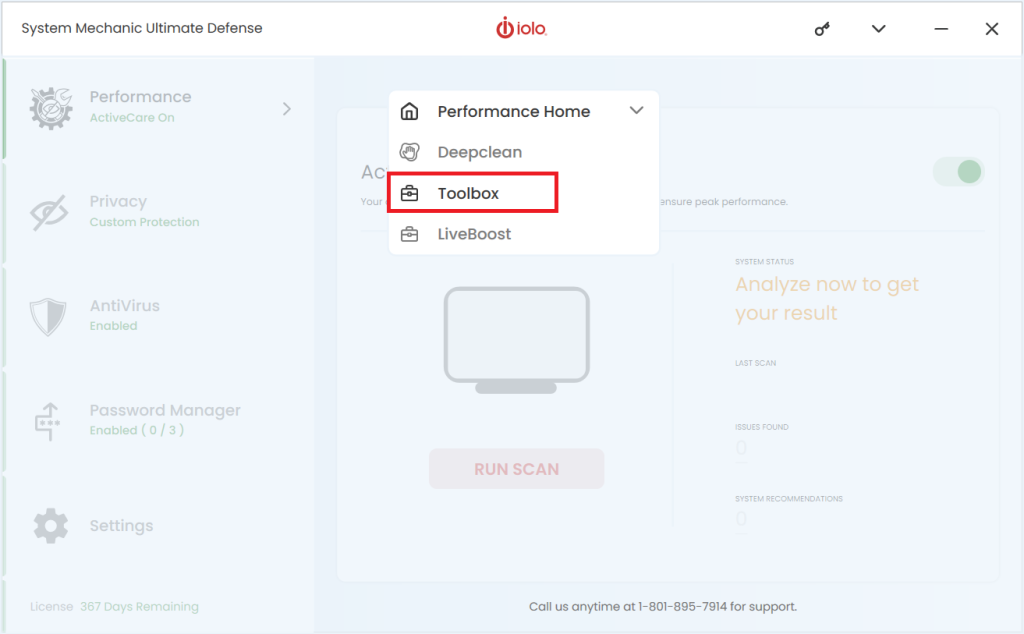Click the RUN SCAN button
Viewport: 1024px width, 634px height.
[516, 468]
